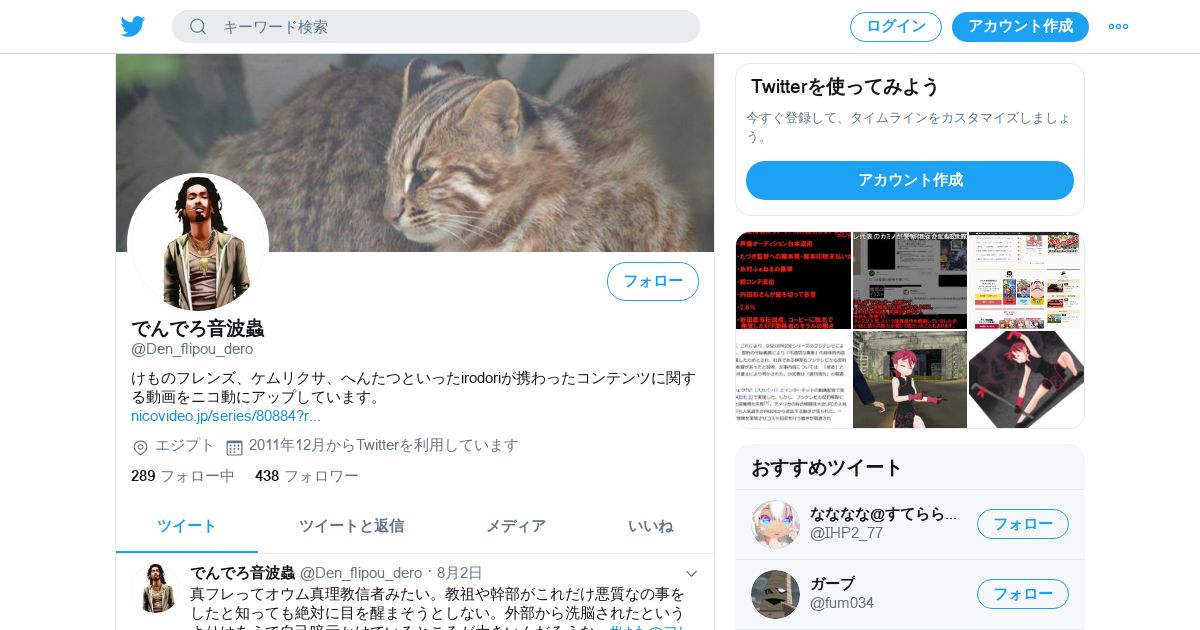Click the header アカウント作成 button
Screen dimensions: 1200x630
[1020, 27]
